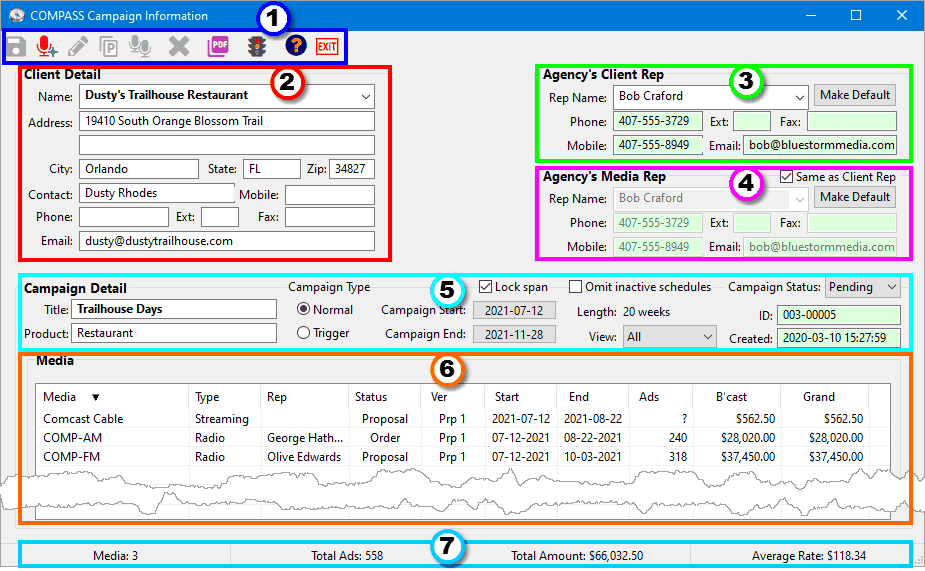Sort the table by Media column header

coord(72,397)
